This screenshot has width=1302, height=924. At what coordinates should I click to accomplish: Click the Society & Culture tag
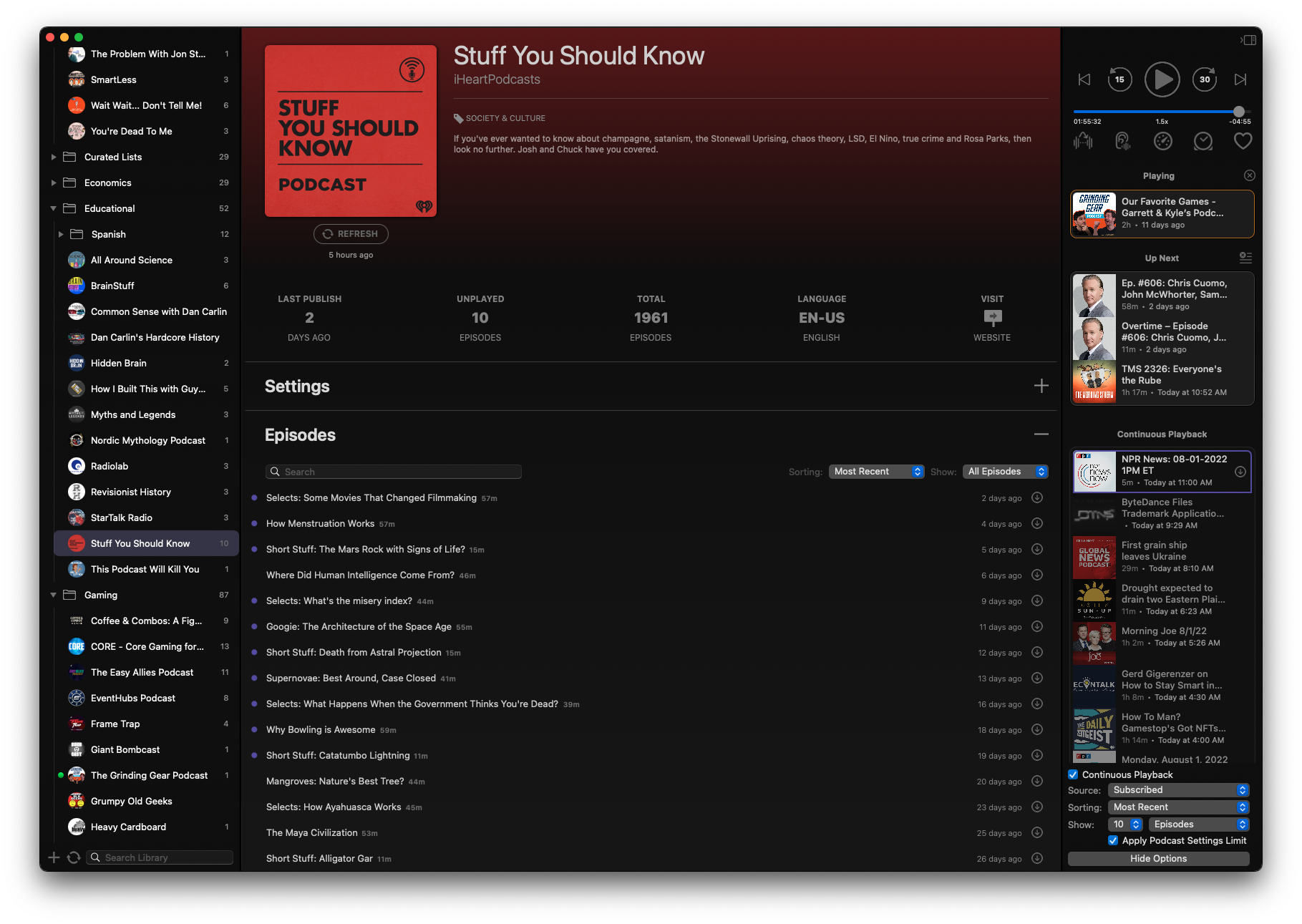click(x=500, y=118)
